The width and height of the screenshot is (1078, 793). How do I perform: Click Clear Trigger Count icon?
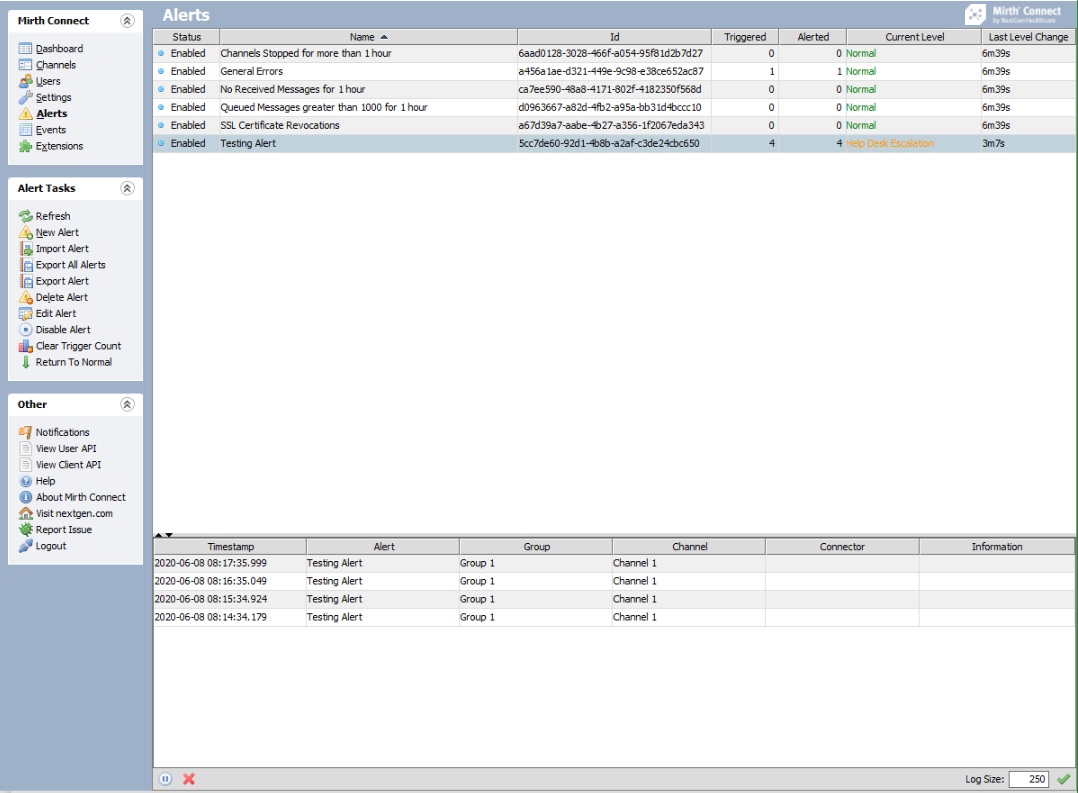click(x=25, y=346)
